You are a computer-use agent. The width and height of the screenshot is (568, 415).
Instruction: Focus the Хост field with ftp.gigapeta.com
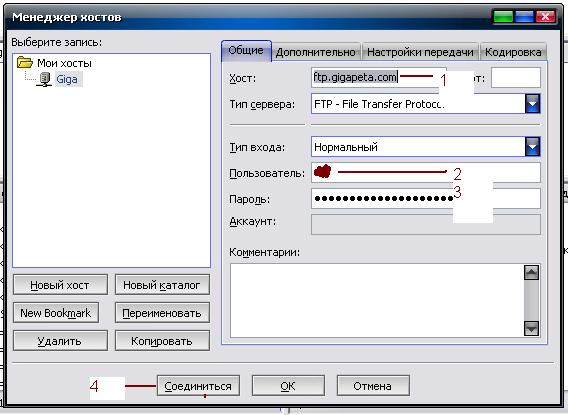tap(379, 77)
